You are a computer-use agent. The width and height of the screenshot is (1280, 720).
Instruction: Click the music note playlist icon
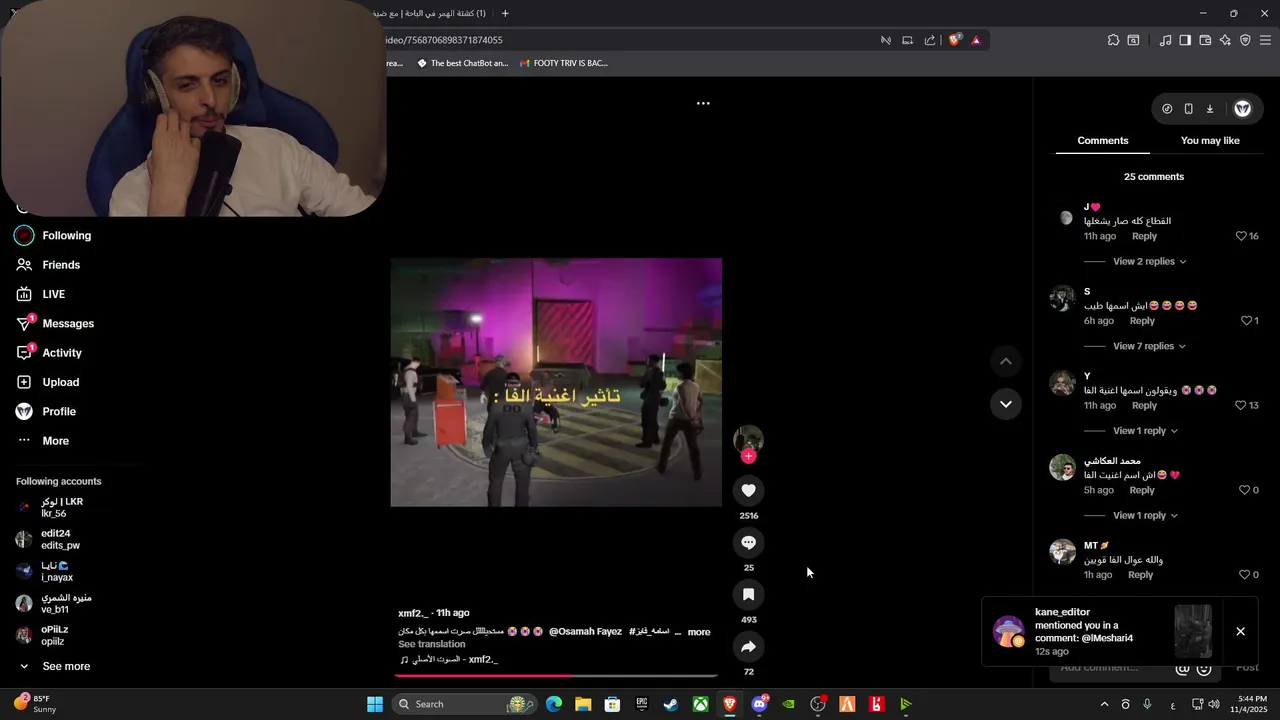point(1165,40)
